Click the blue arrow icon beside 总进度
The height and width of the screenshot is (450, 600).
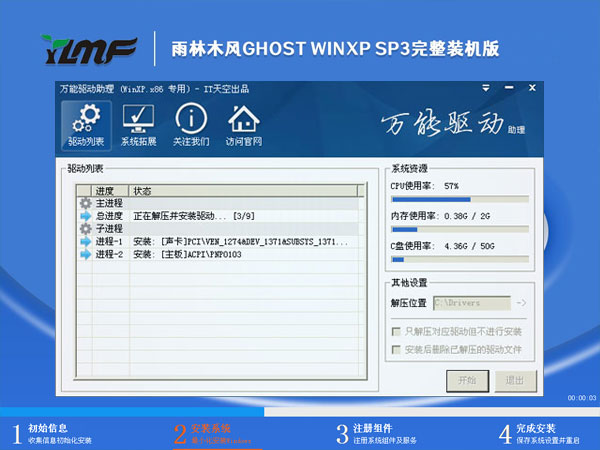[x=85, y=216]
